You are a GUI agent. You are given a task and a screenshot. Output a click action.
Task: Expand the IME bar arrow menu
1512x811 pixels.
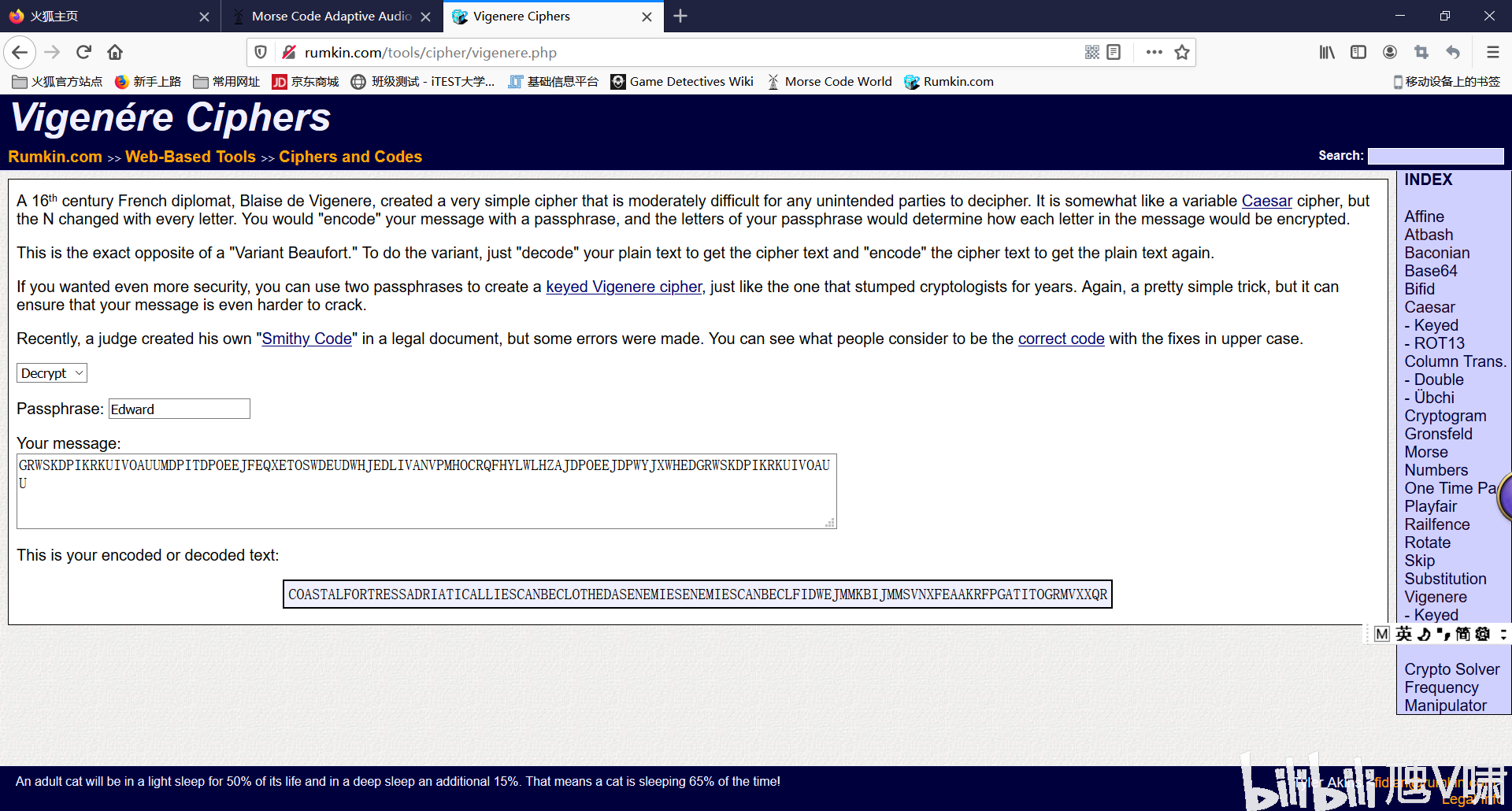tap(1503, 634)
